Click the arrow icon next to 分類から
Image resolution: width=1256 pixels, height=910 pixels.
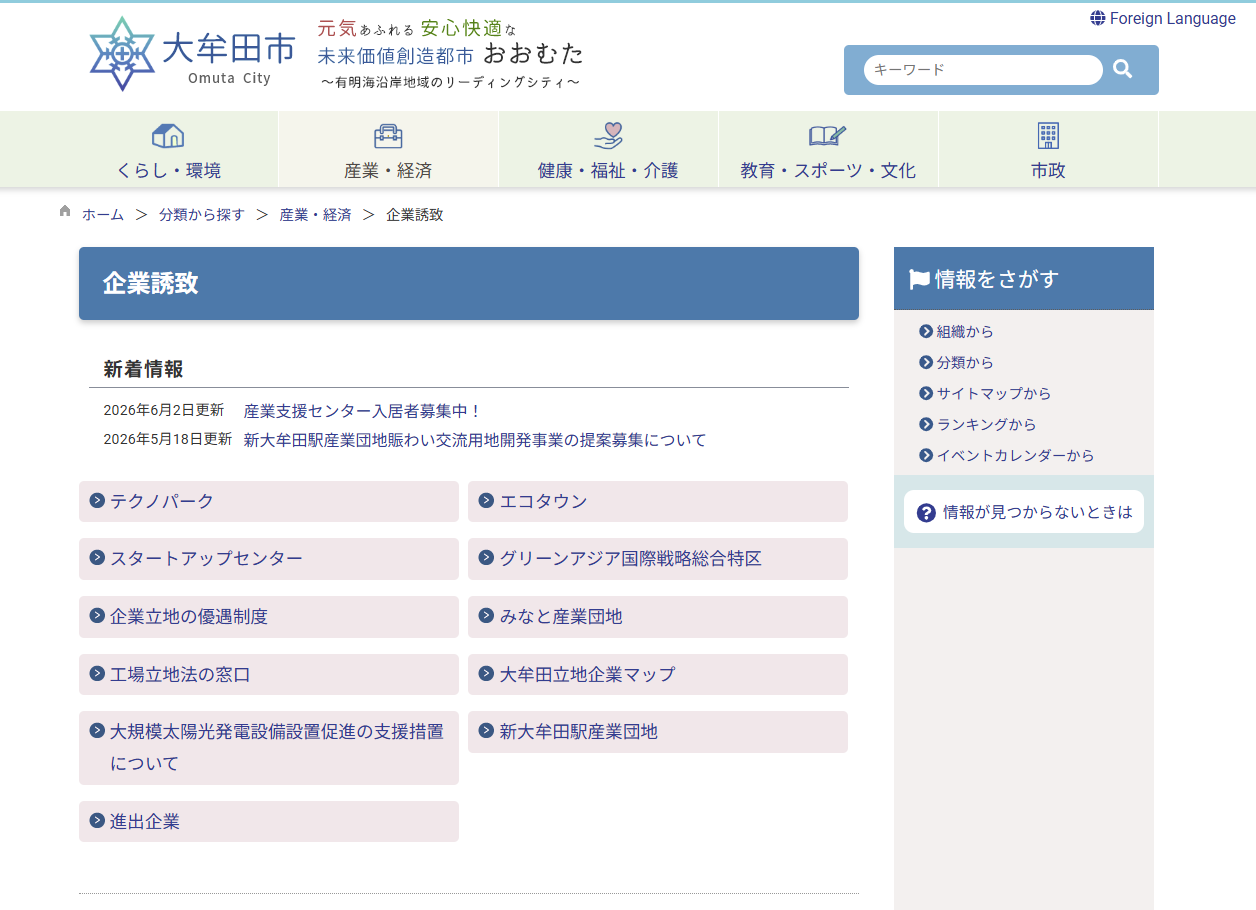[x=926, y=362]
